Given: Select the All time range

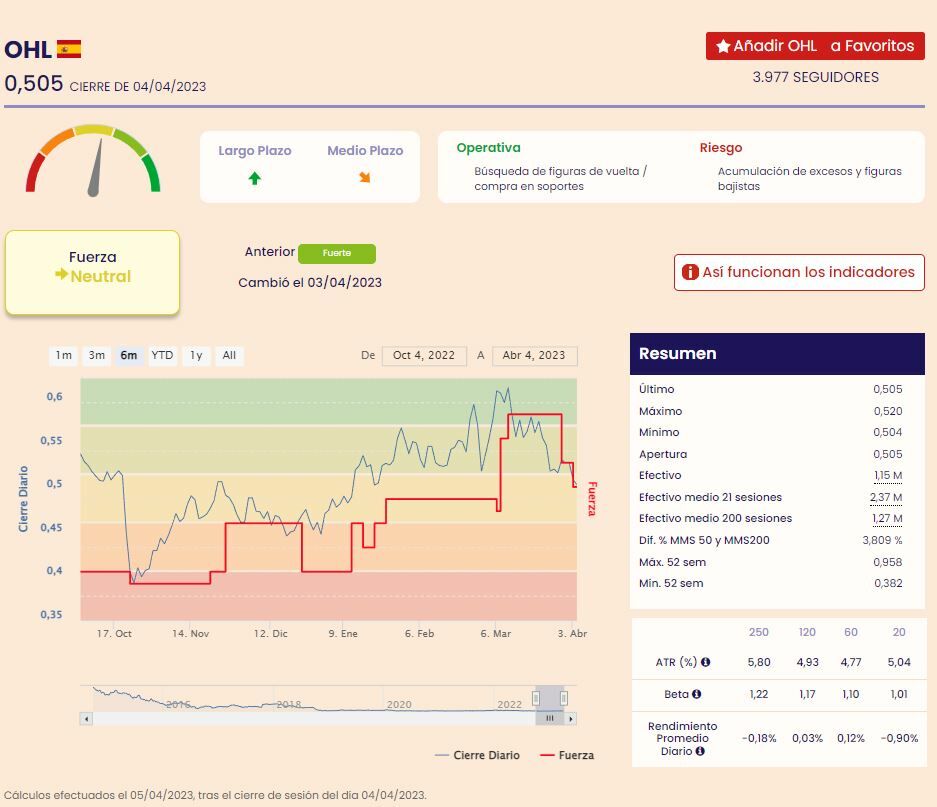Looking at the screenshot, I should (x=229, y=355).
